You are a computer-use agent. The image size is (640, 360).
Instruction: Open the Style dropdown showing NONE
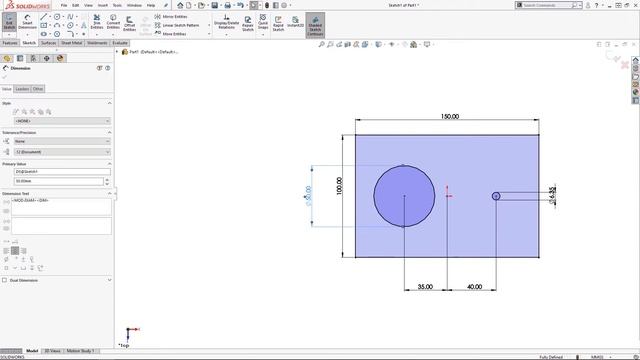(62, 121)
